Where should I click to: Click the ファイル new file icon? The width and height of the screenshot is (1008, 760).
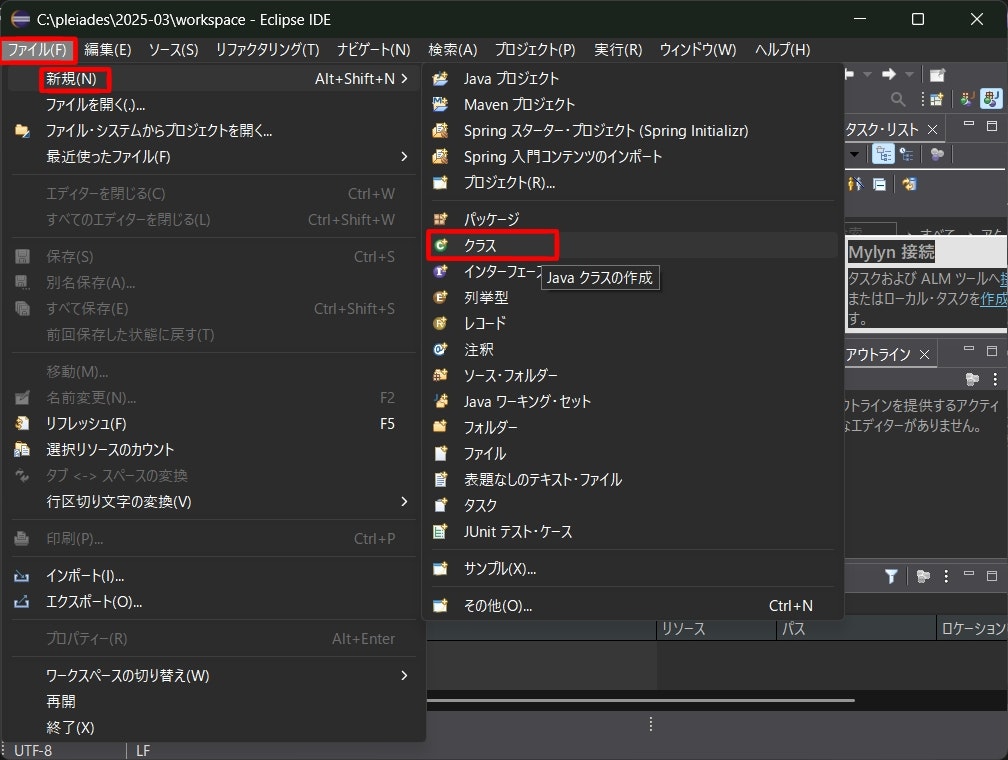point(440,453)
